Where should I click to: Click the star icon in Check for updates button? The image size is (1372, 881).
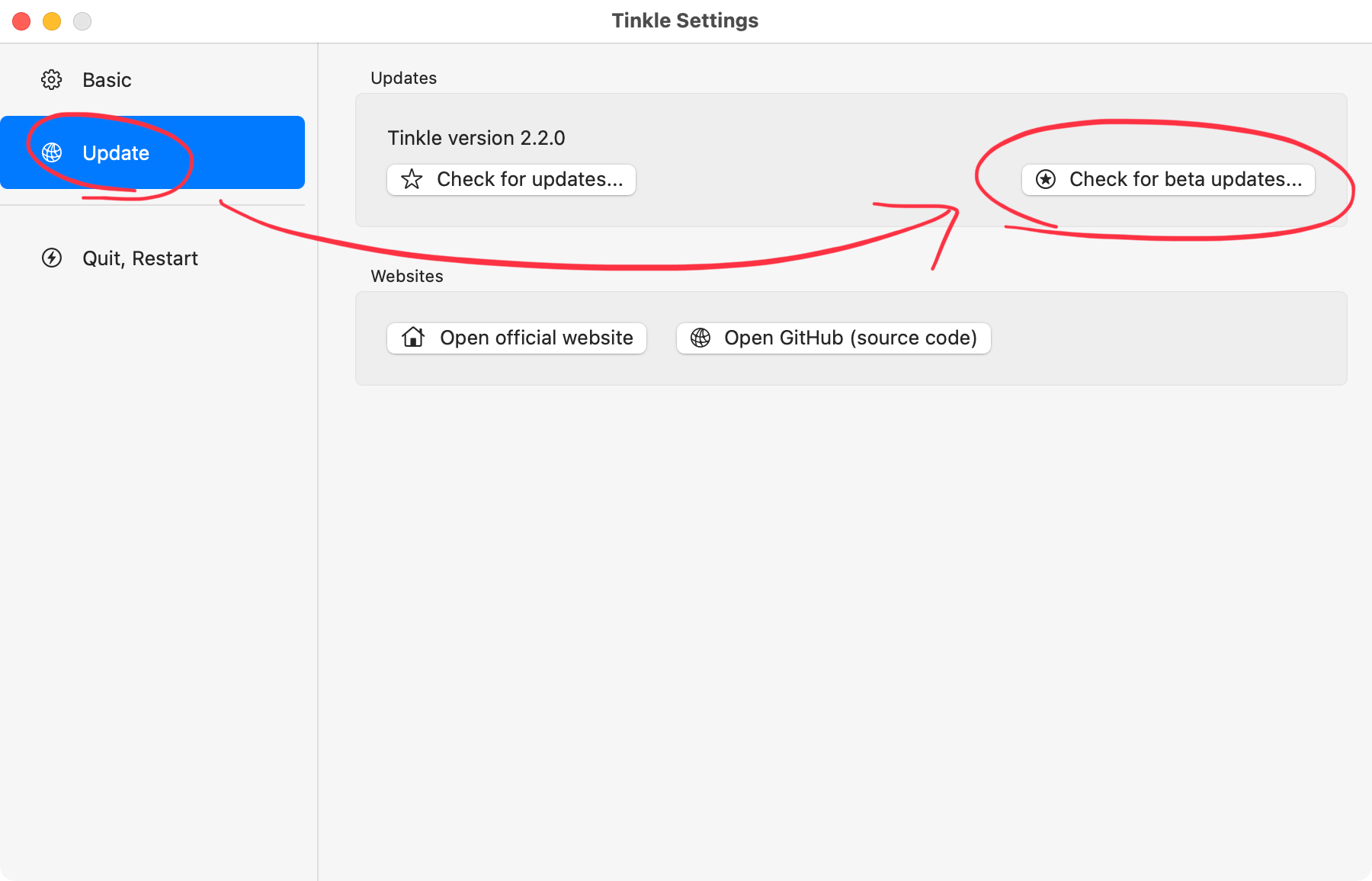[412, 180]
